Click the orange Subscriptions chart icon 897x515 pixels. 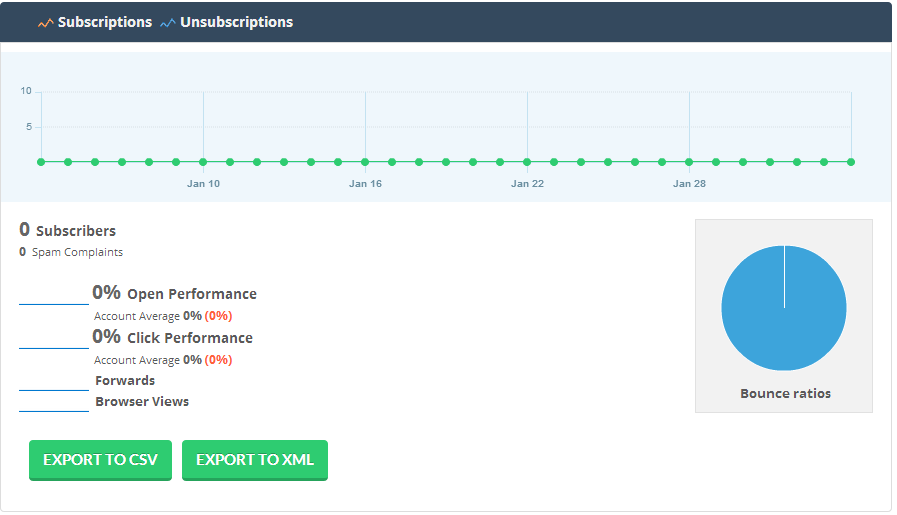[45, 23]
